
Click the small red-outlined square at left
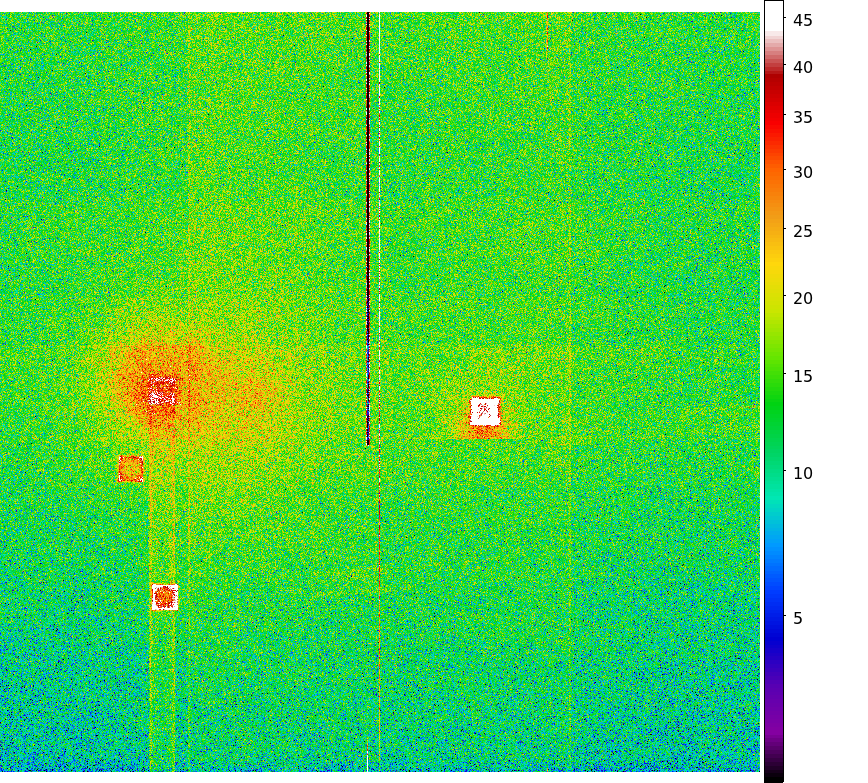point(131,469)
